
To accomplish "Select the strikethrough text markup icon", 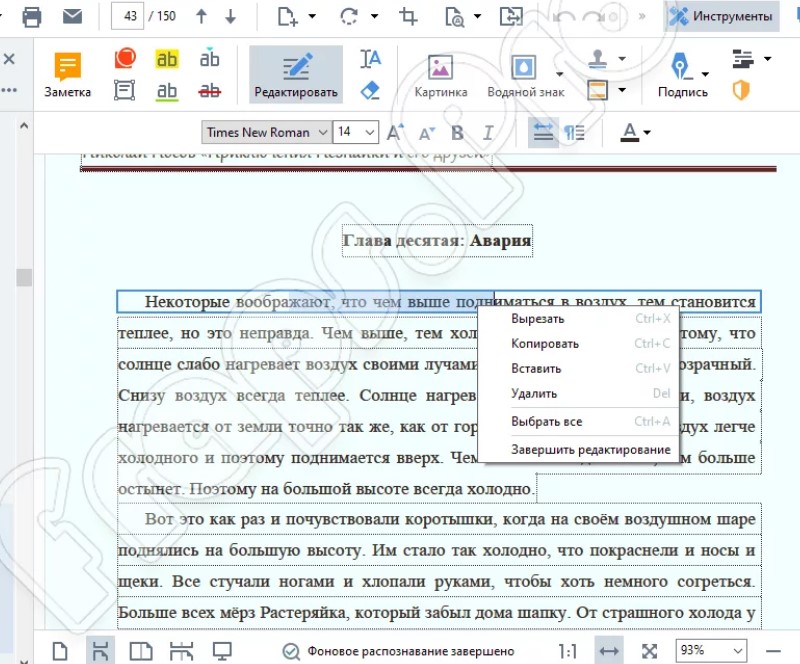I will (x=209, y=91).
